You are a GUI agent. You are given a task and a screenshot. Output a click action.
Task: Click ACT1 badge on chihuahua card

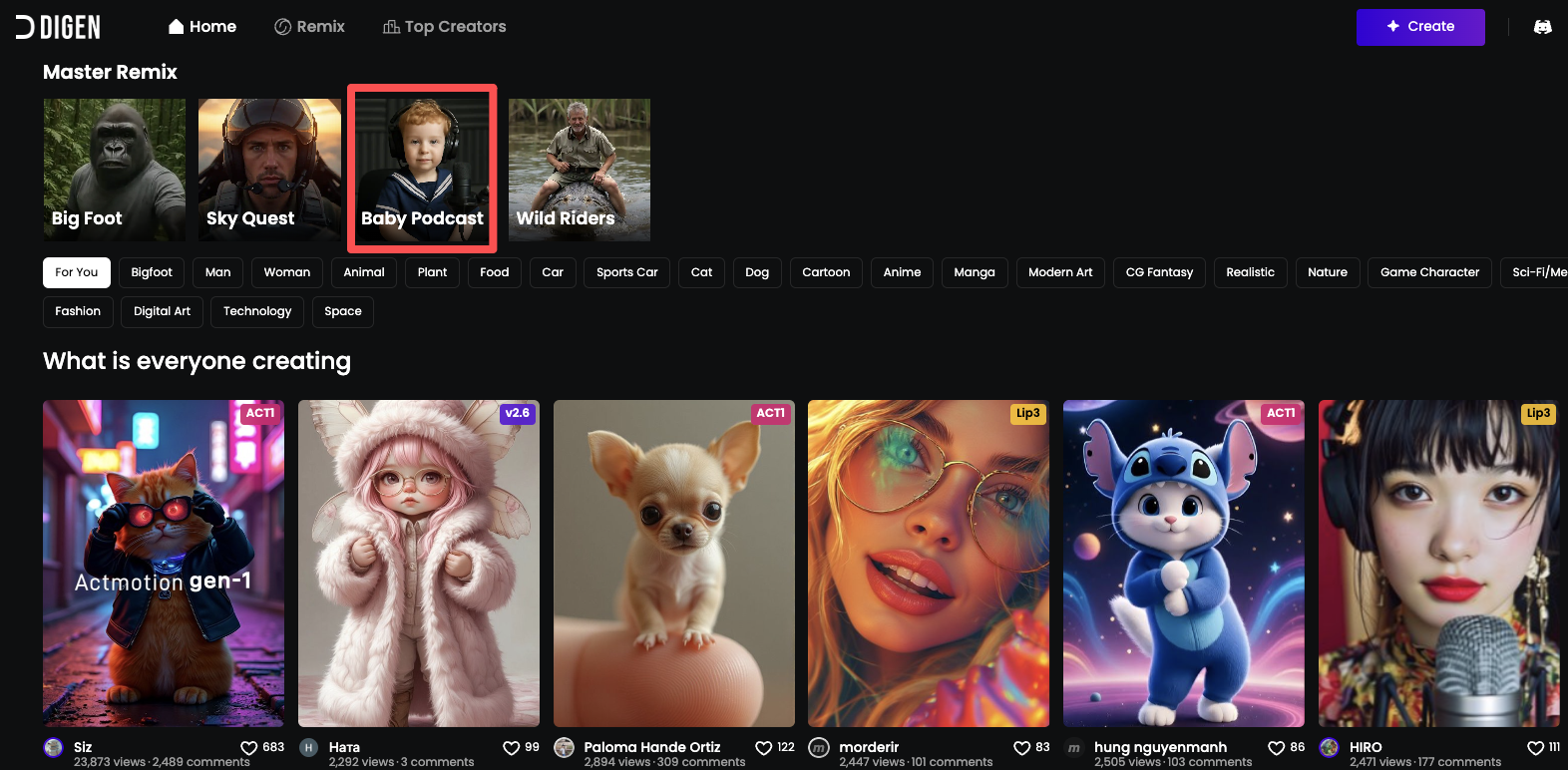pos(771,413)
